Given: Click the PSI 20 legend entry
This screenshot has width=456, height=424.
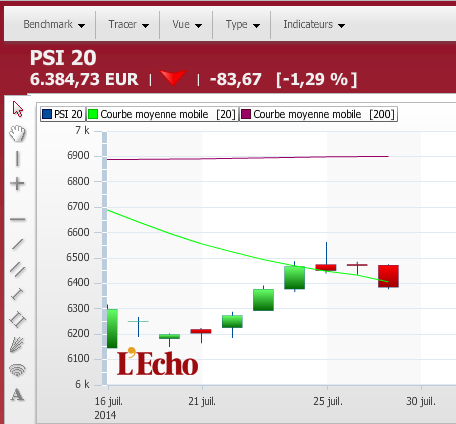Looking at the screenshot, I should 63,114.
